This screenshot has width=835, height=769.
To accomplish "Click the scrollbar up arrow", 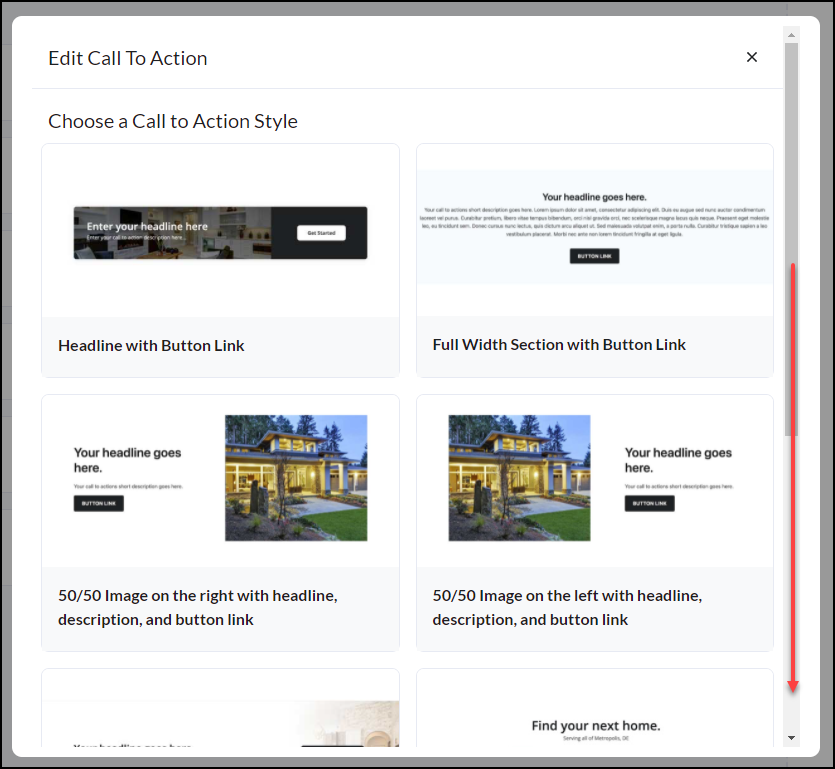I will point(791,35).
